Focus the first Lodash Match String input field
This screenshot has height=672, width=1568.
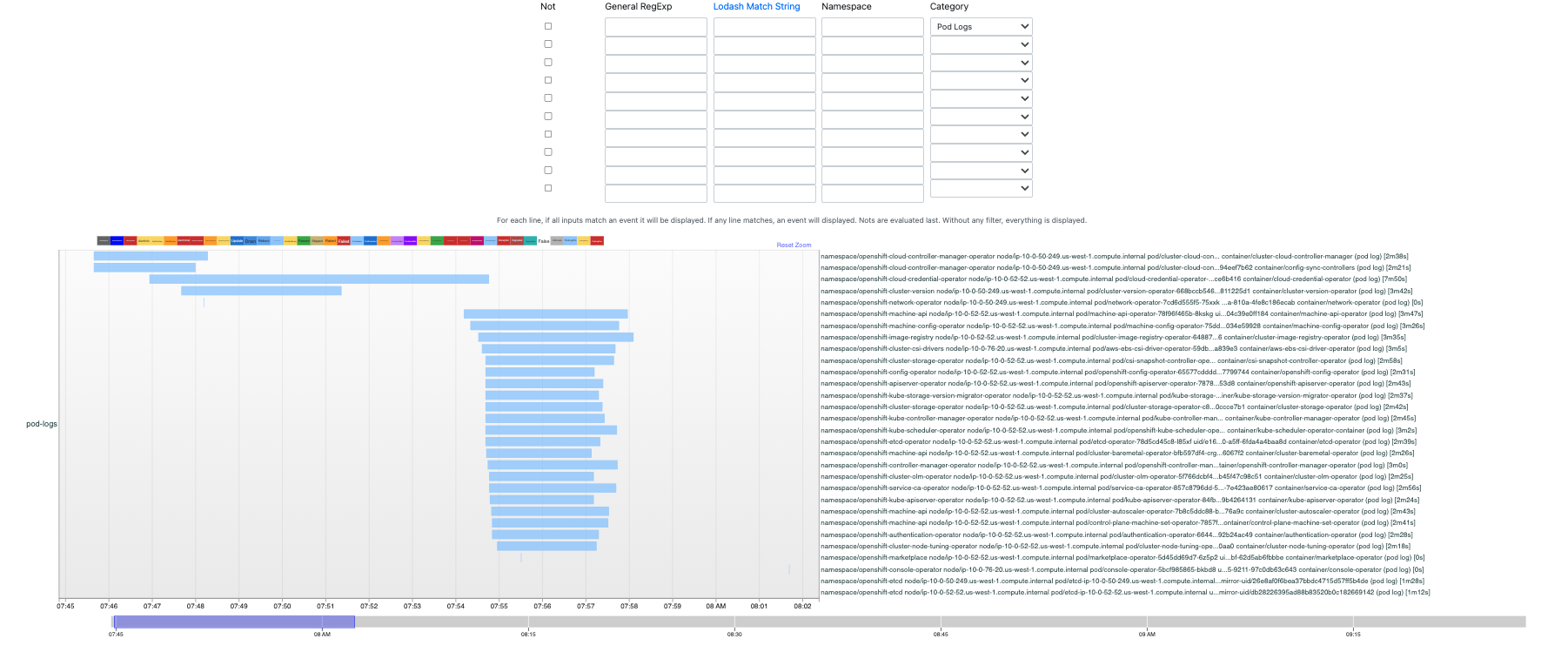coord(765,27)
